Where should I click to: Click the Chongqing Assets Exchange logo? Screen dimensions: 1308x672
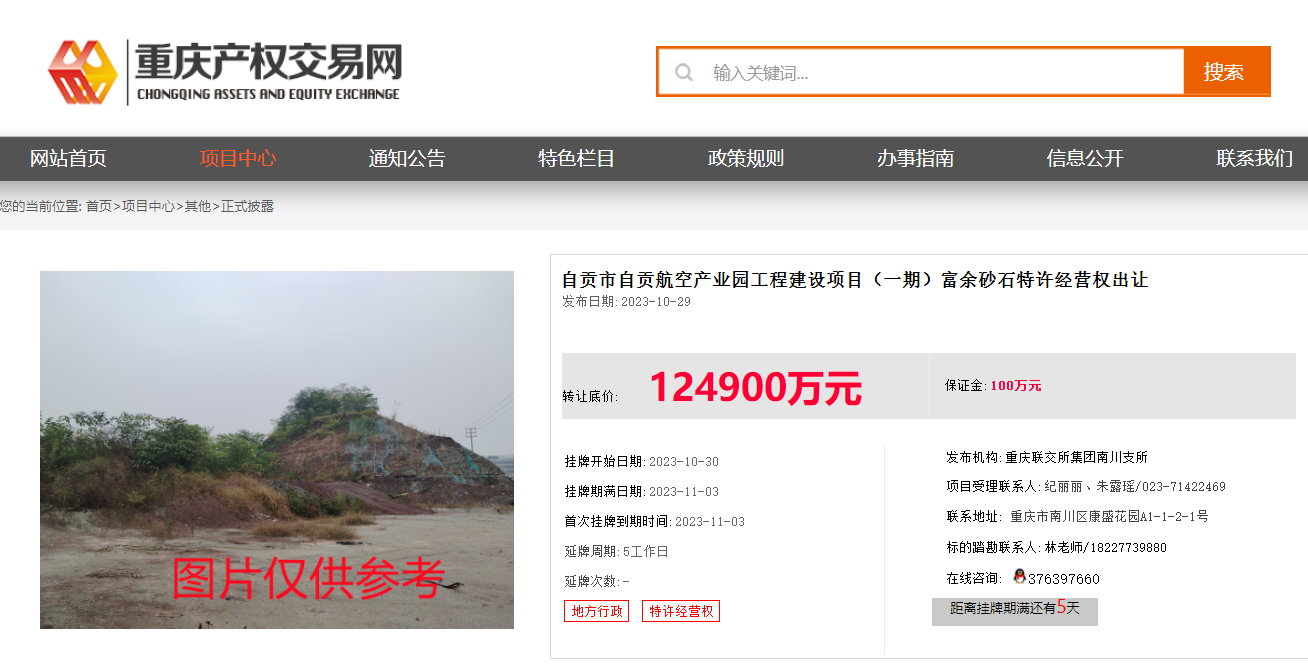click(225, 72)
